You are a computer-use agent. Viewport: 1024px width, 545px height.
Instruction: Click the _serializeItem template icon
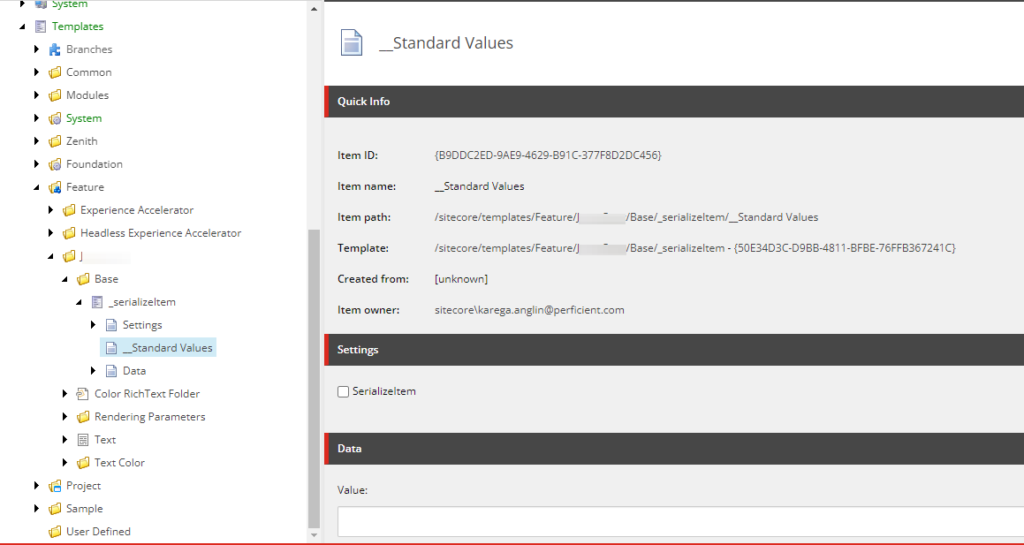pos(97,302)
